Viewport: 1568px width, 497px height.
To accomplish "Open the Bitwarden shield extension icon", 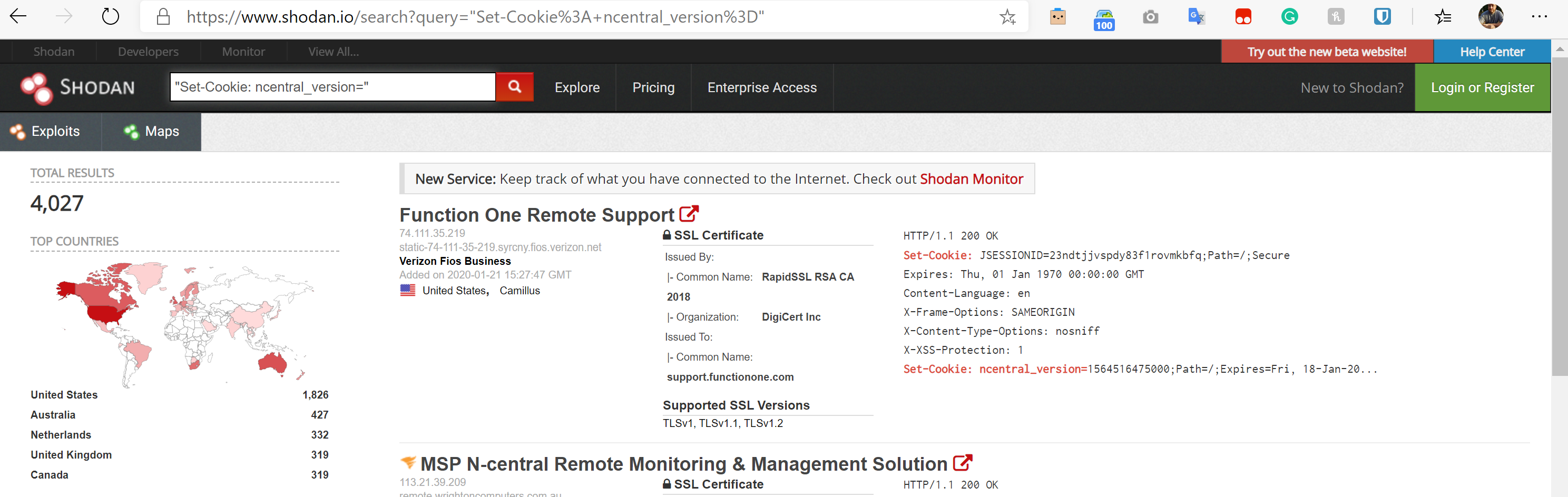I will coord(1381,16).
